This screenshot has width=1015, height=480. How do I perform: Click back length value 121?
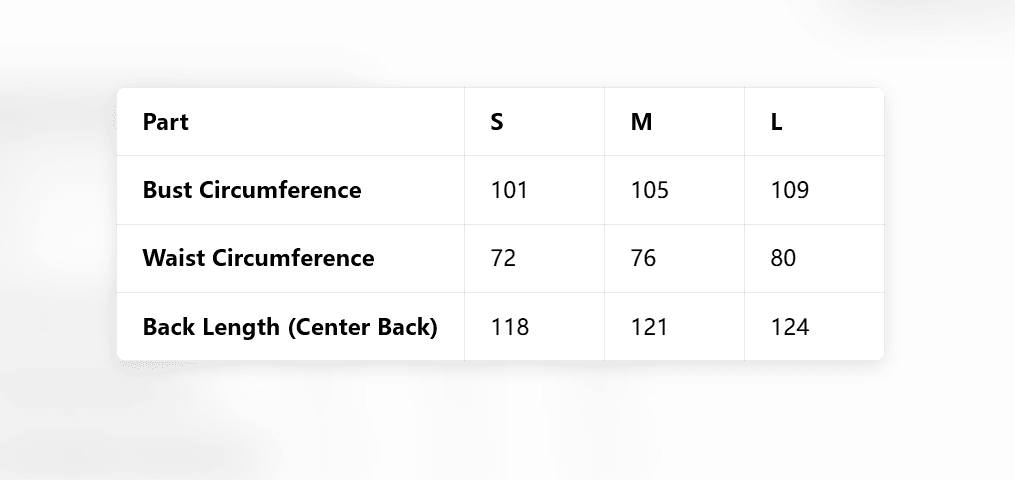pyautogui.click(x=649, y=327)
